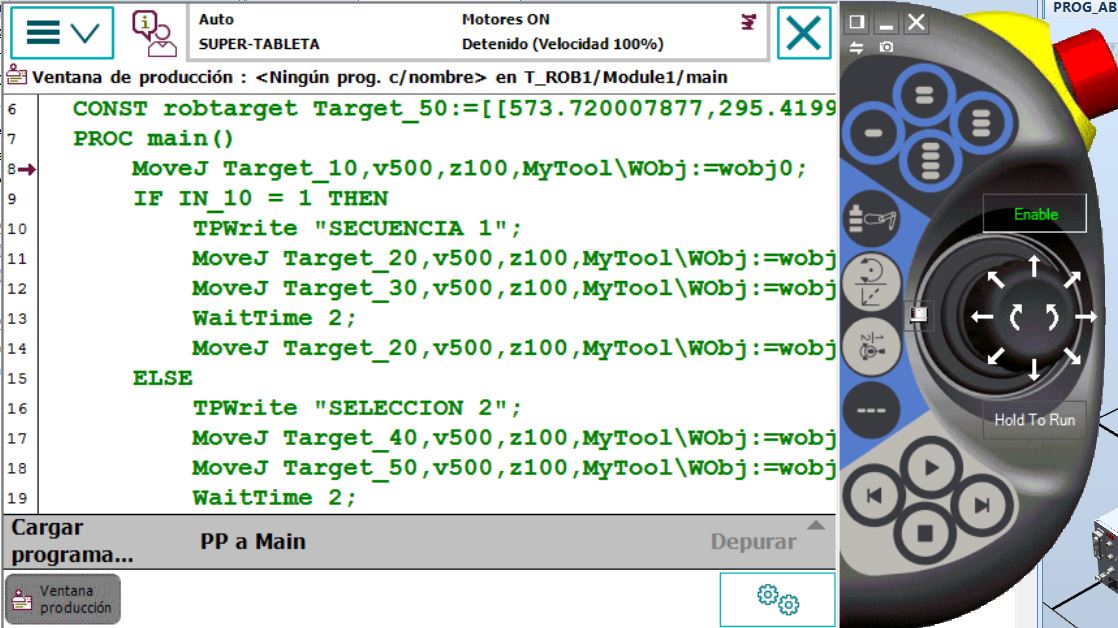Step forward with next button

coord(982,505)
